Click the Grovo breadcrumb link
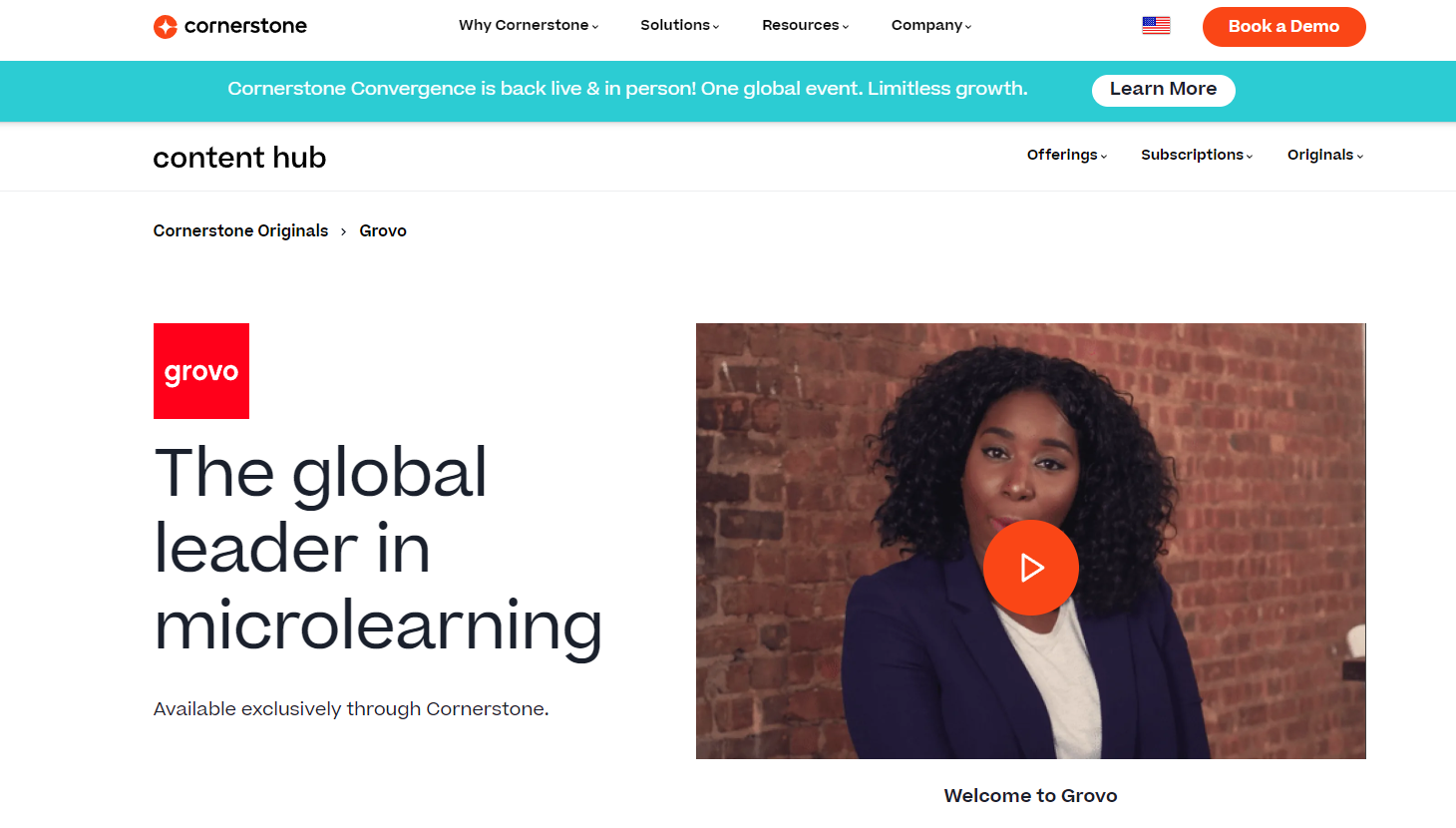This screenshot has width=1456, height=828. coord(383,230)
